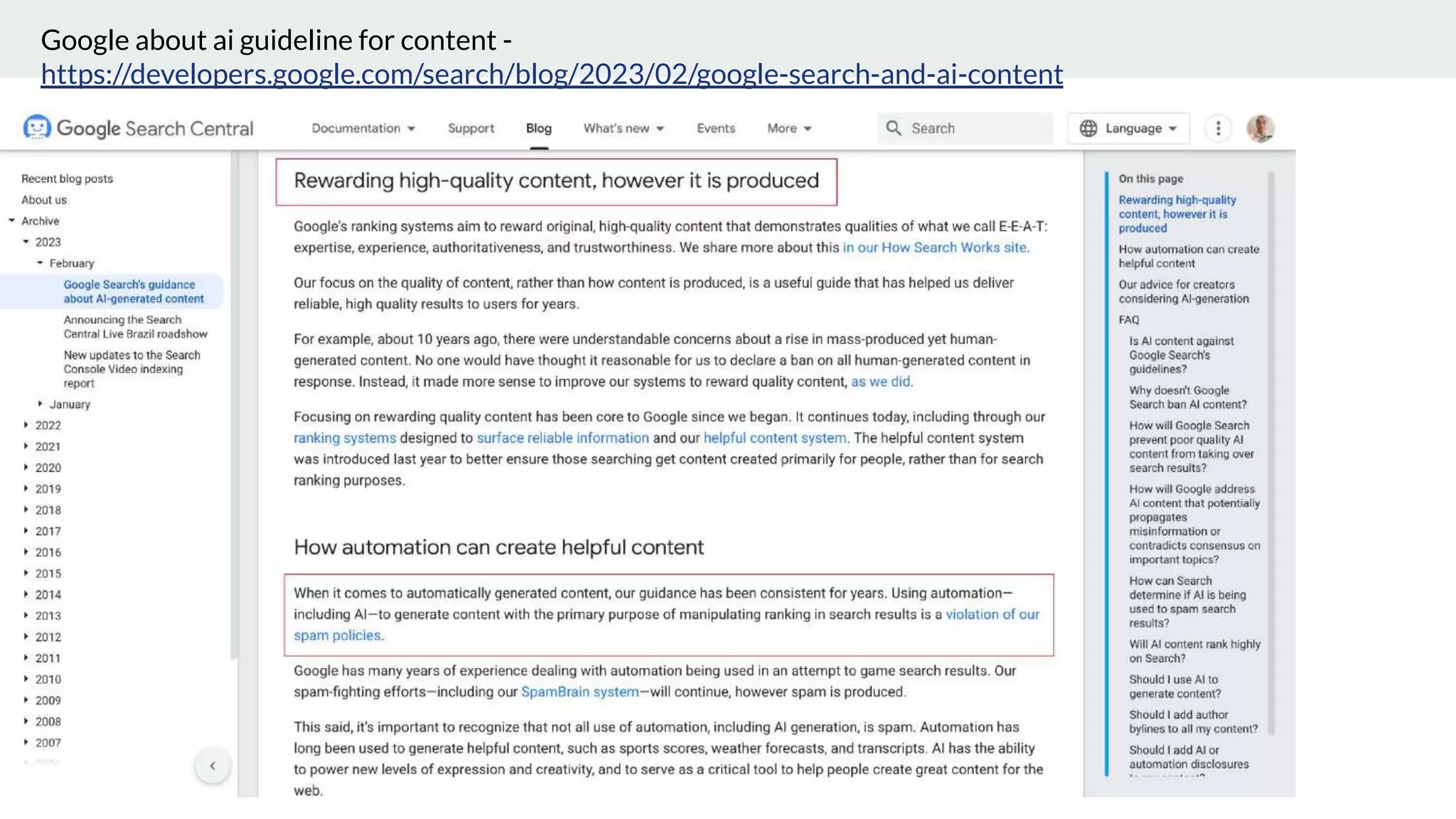This screenshot has height=819, width=1456.
Task: Click the left sidebar vertical scrollbar
Action: (x=233, y=405)
